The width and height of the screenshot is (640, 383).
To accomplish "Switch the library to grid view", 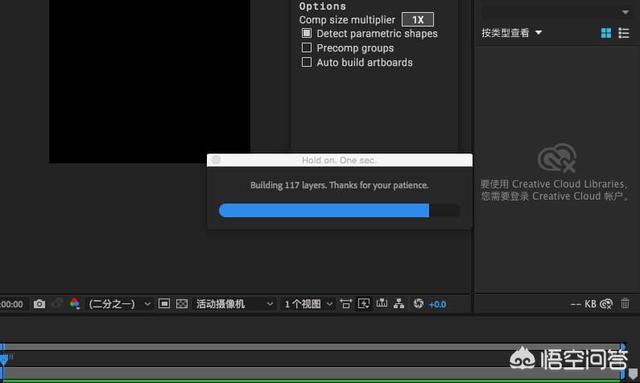I will (x=606, y=33).
